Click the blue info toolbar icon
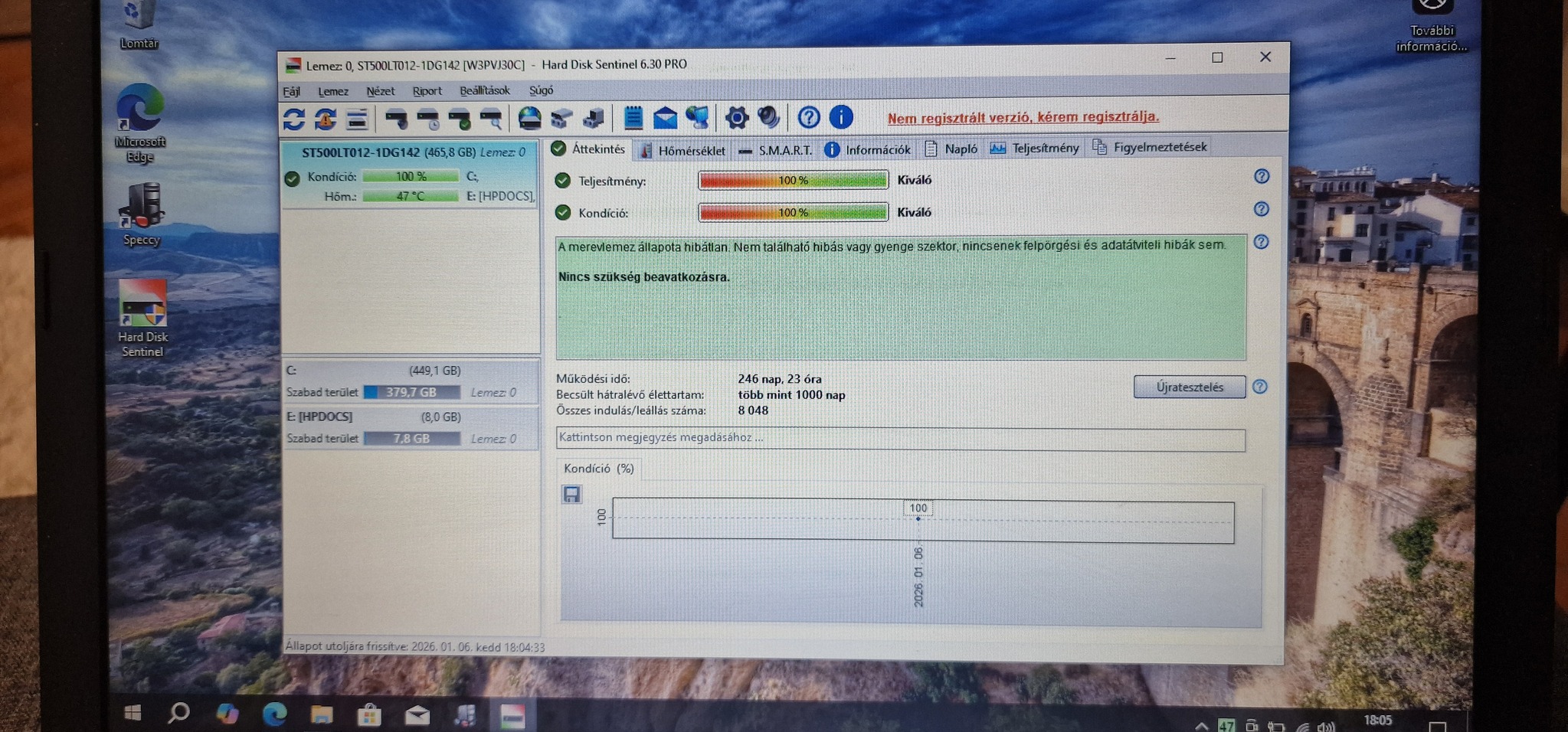 coord(840,117)
